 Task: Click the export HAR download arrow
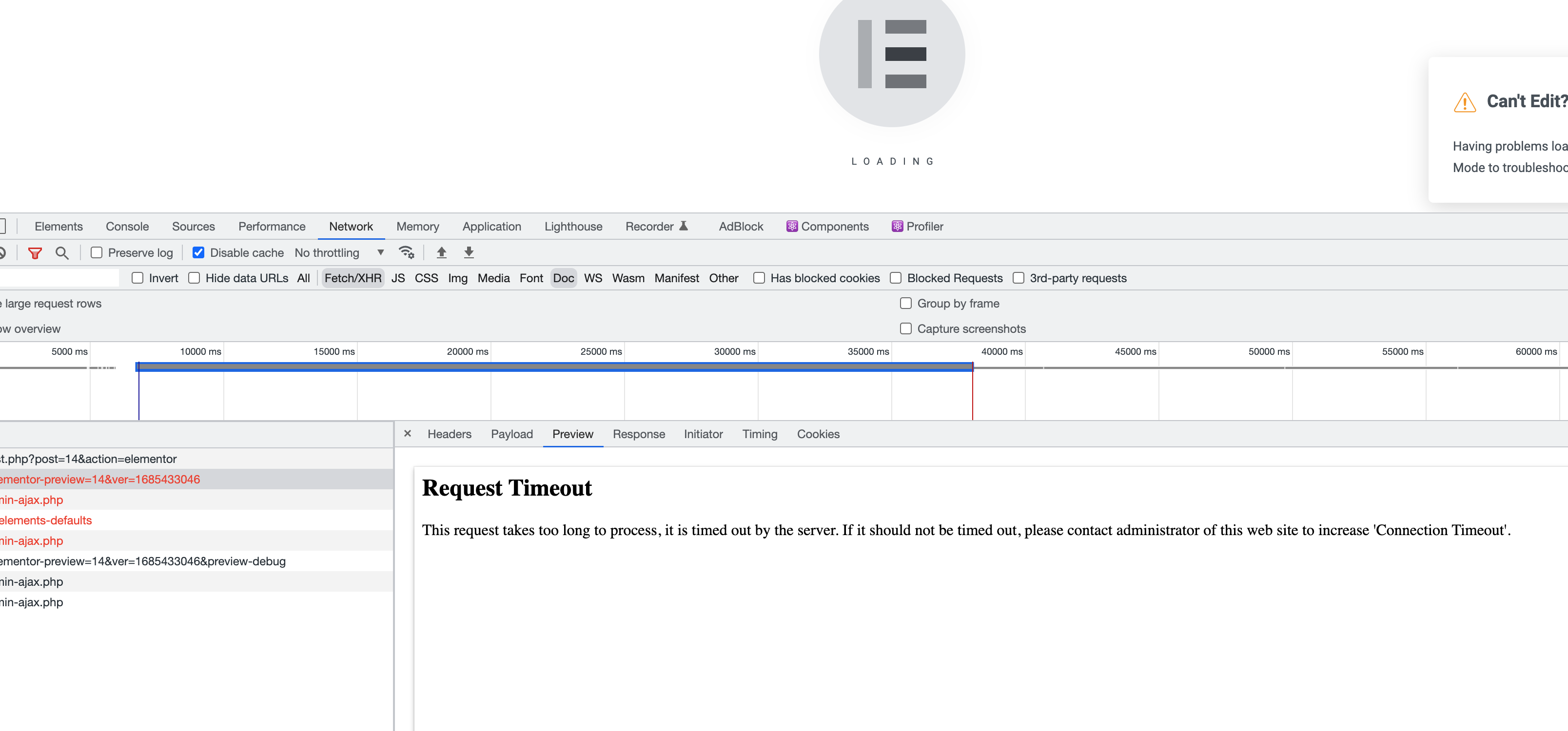coord(469,252)
